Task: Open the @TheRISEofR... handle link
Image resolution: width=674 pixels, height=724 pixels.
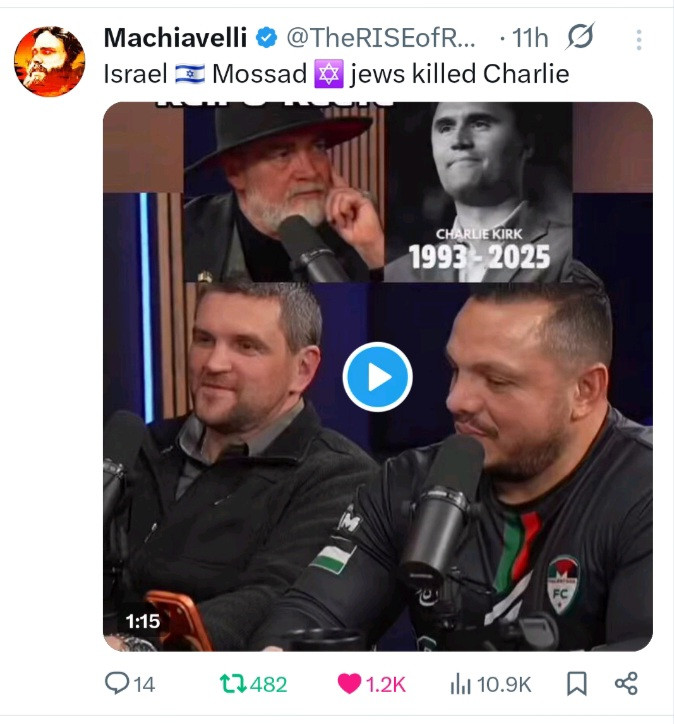Action: (381, 37)
